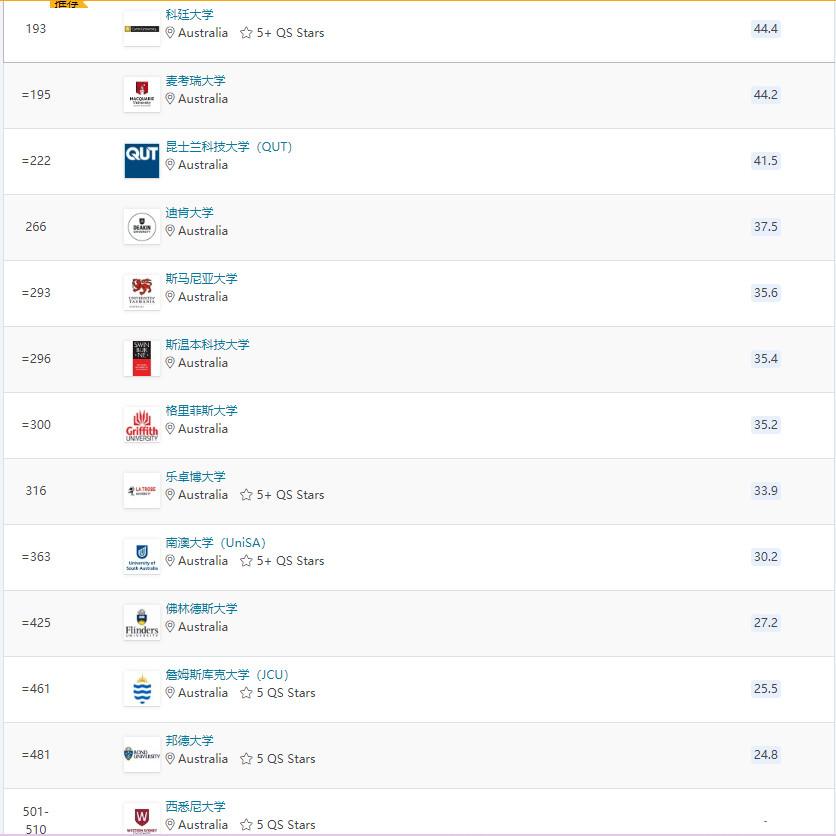
Task: Open the 科廷大学 university link
Action: [189, 15]
